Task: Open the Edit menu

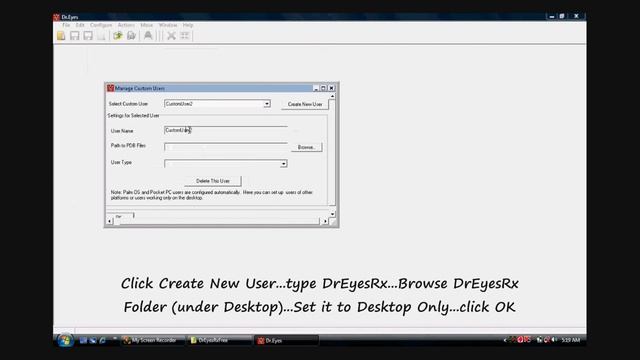Action: pyautogui.click(x=80, y=25)
